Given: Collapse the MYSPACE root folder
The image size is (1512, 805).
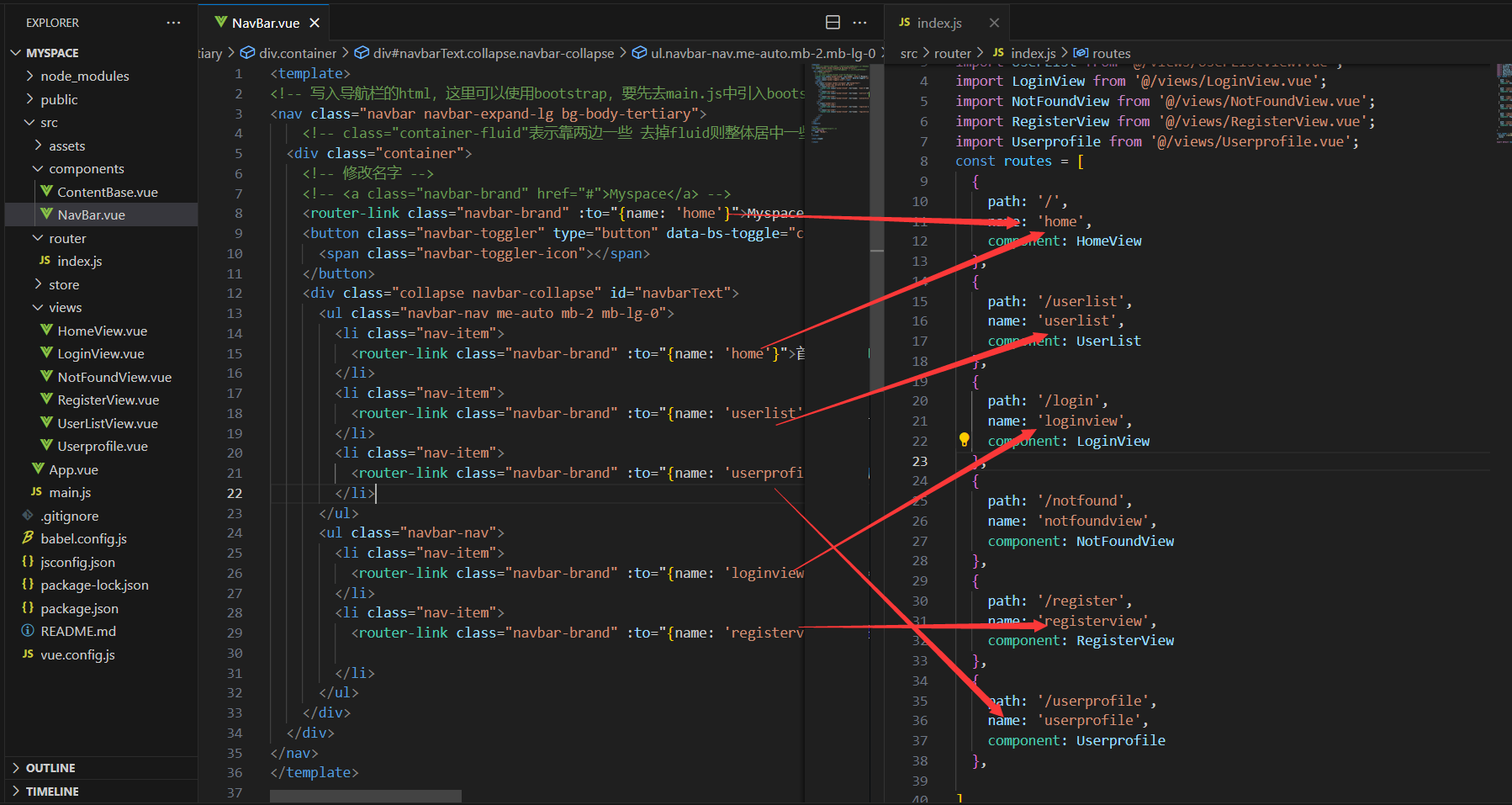Looking at the screenshot, I should [16, 53].
